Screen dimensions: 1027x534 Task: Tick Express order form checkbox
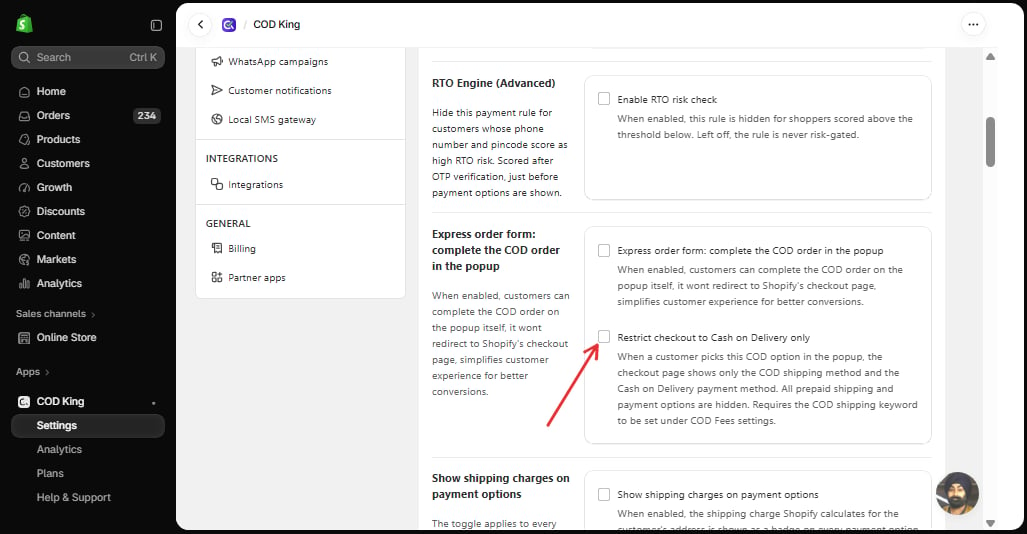604,250
